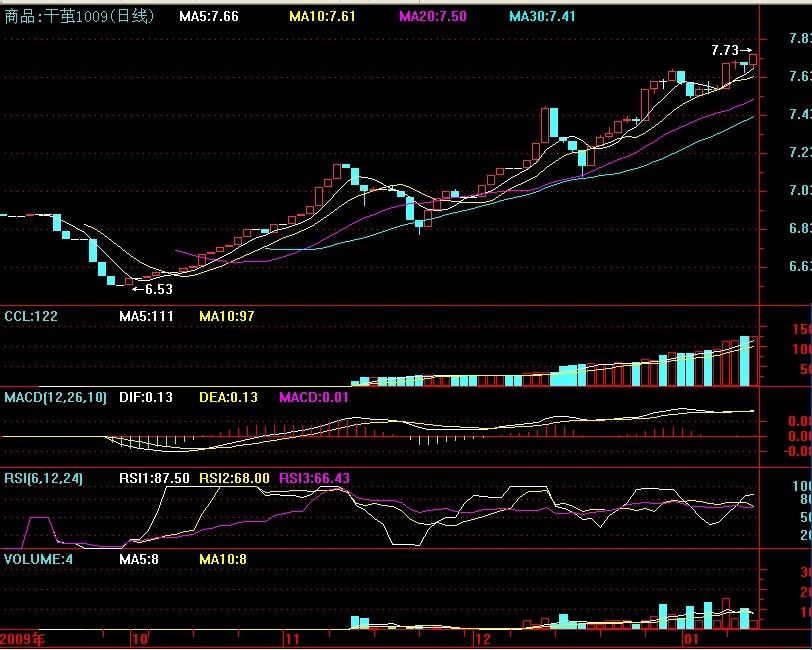Image resolution: width=812 pixels, height=650 pixels.
Task: Click the cyan MA30:7.41 label
Action: 543,17
